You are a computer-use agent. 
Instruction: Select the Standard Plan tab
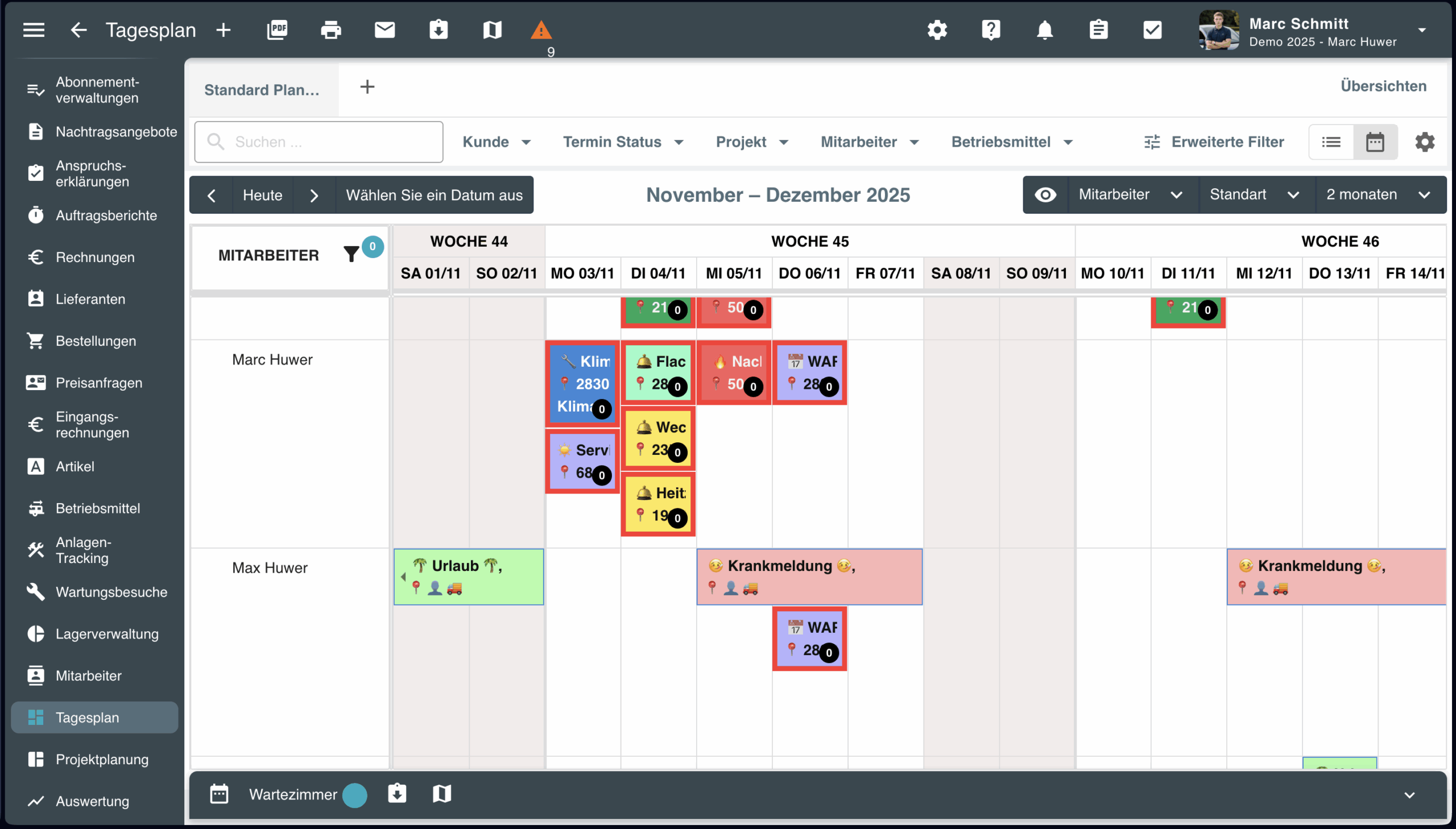262,90
